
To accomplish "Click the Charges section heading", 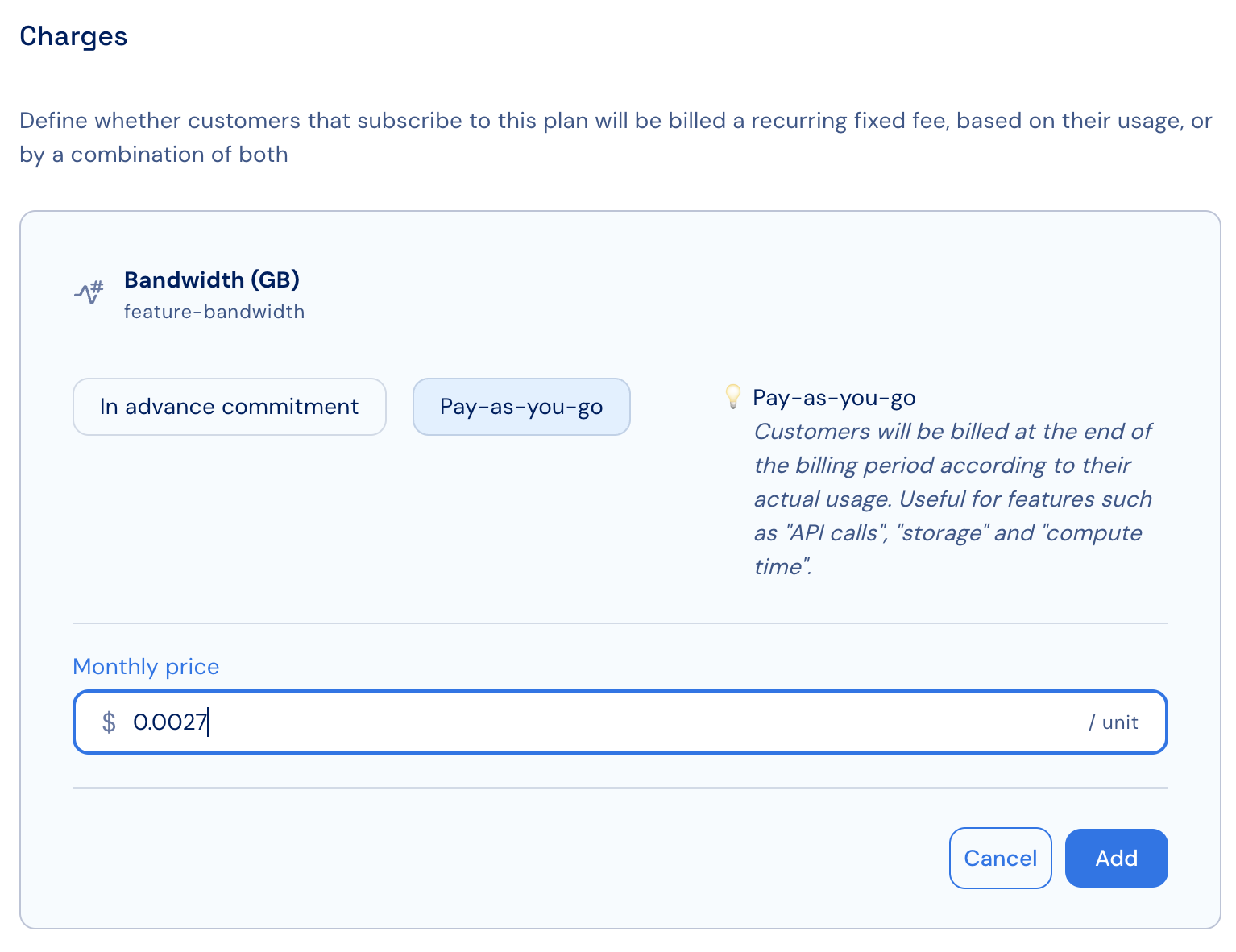I will 73,36.
